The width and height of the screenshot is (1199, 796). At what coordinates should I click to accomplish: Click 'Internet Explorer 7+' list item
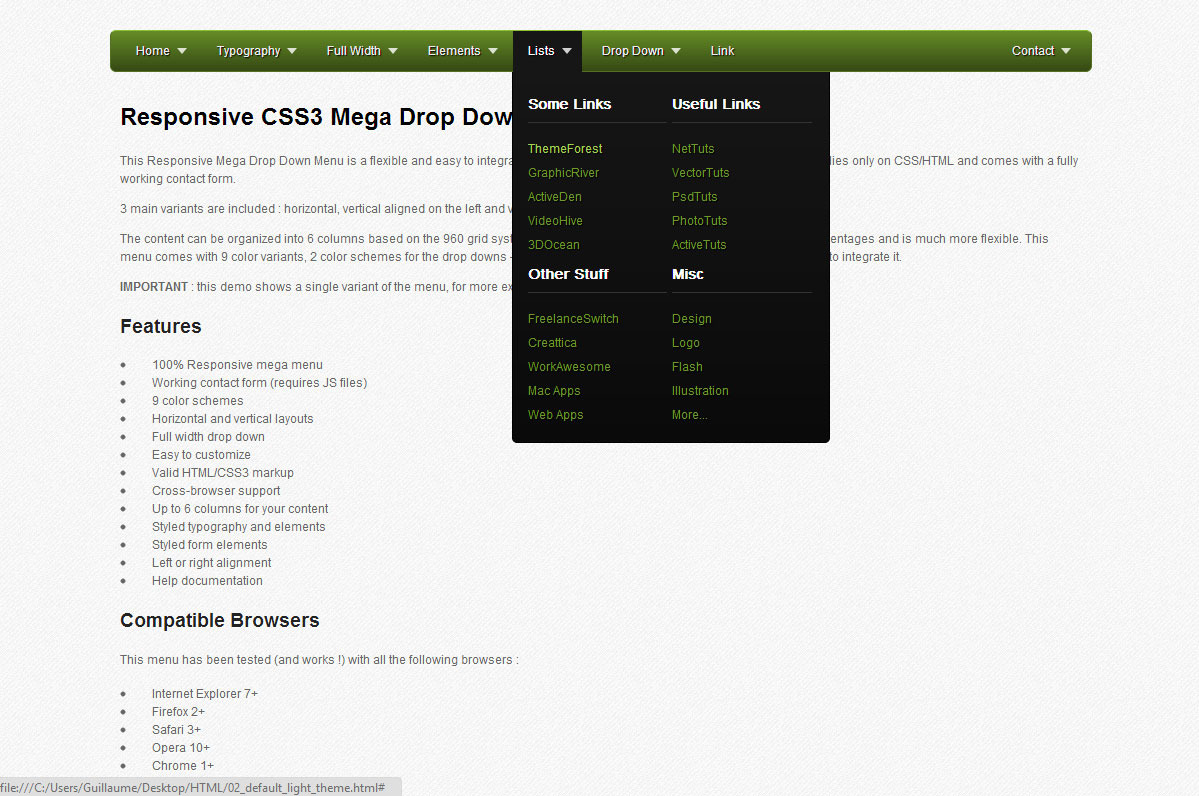pos(205,694)
